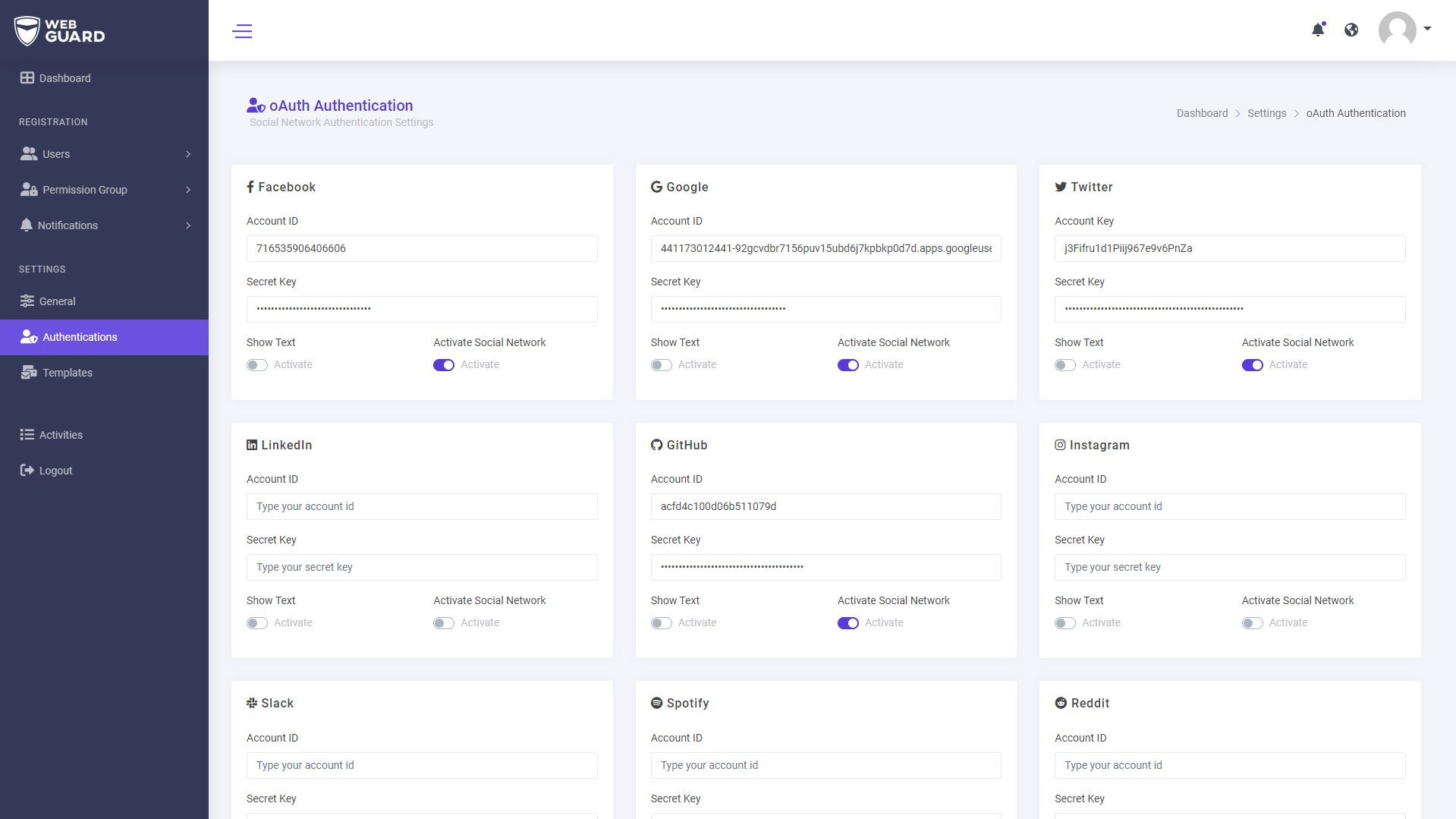Open the General settings menu item
The width and height of the screenshot is (1456, 819).
57,301
